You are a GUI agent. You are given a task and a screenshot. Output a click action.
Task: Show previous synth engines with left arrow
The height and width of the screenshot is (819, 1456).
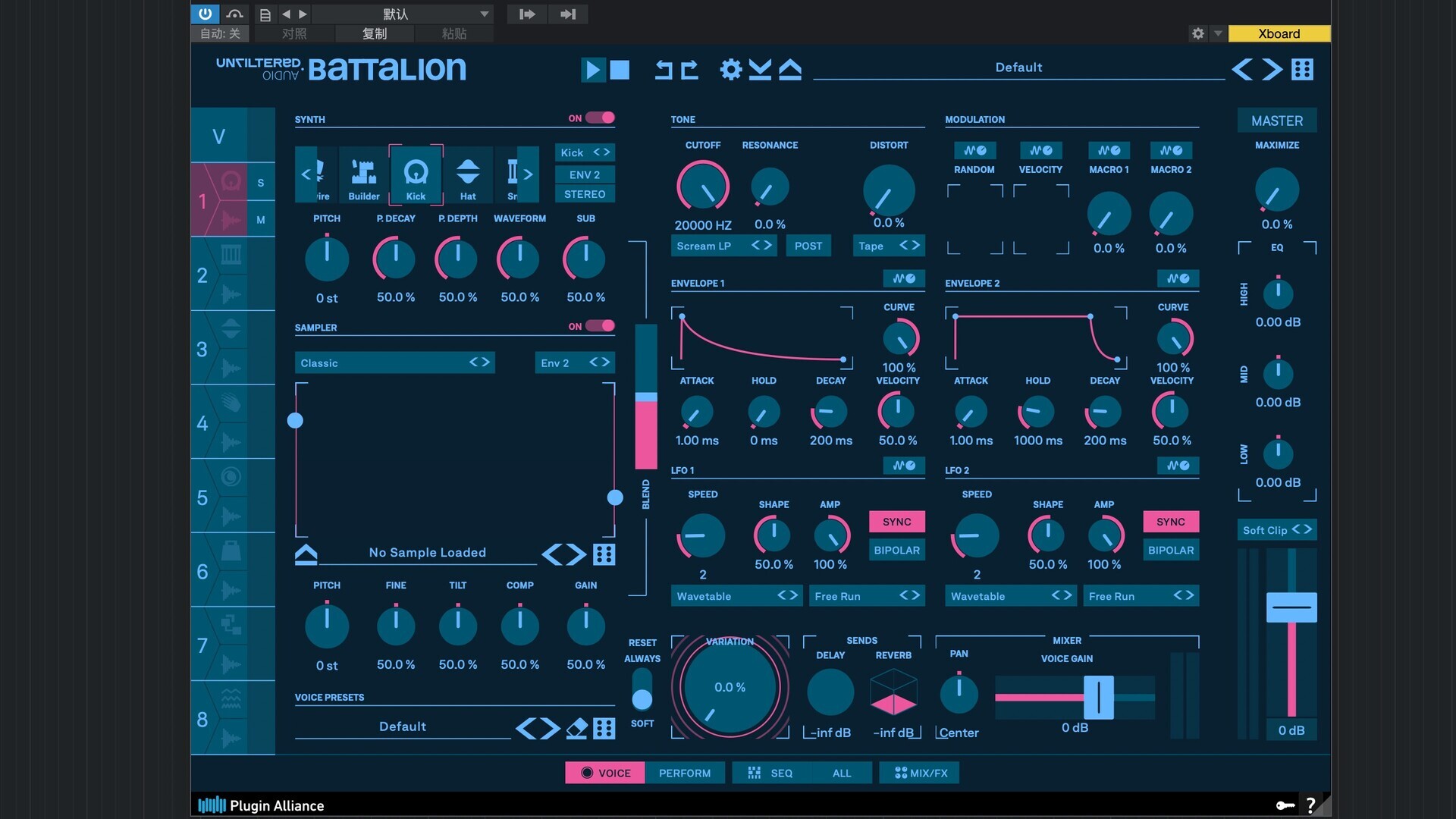pyautogui.click(x=306, y=174)
